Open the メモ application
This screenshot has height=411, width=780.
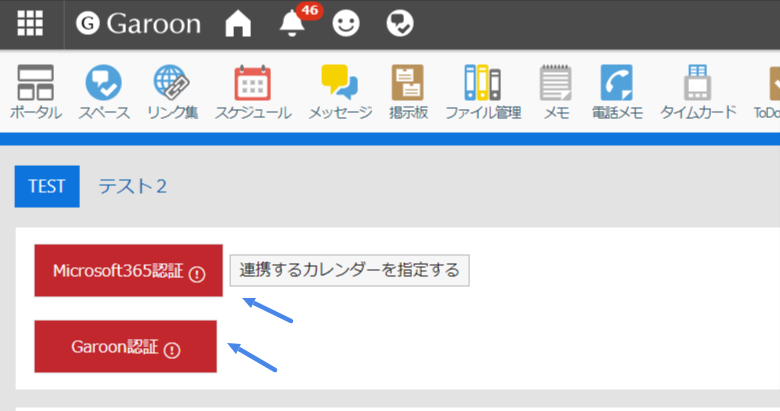click(x=556, y=92)
